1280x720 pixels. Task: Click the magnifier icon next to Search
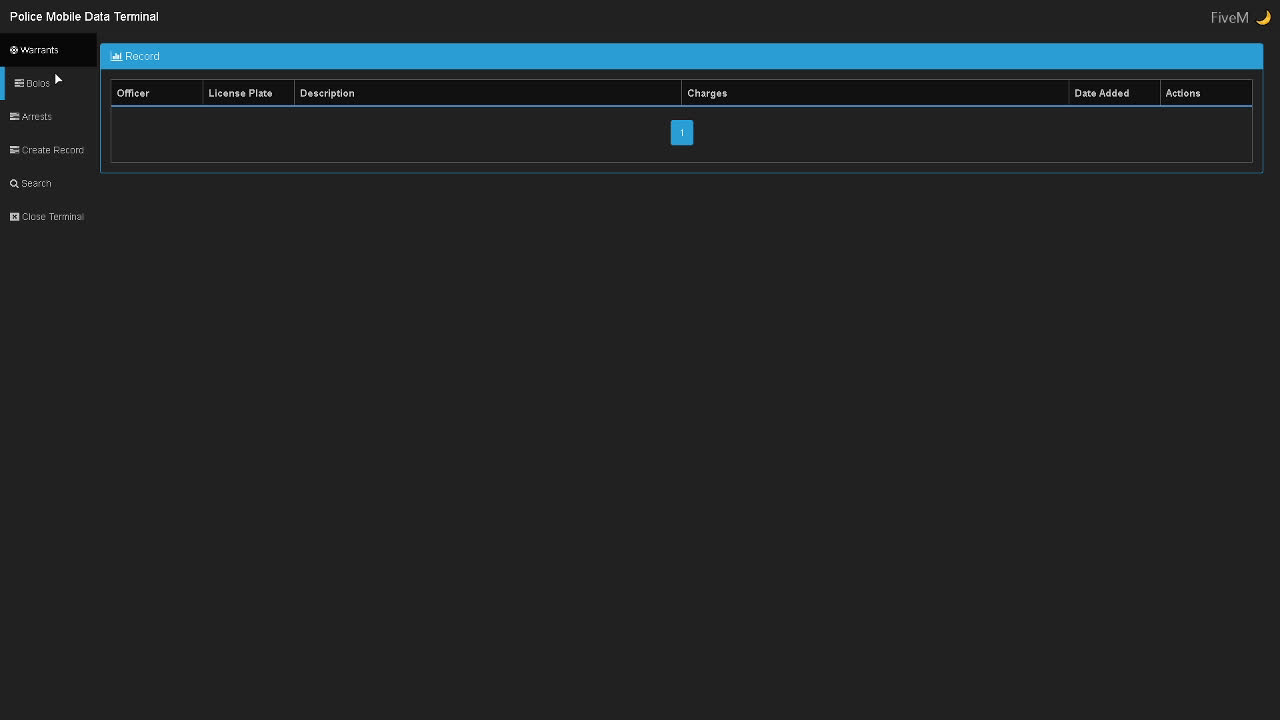click(14, 183)
